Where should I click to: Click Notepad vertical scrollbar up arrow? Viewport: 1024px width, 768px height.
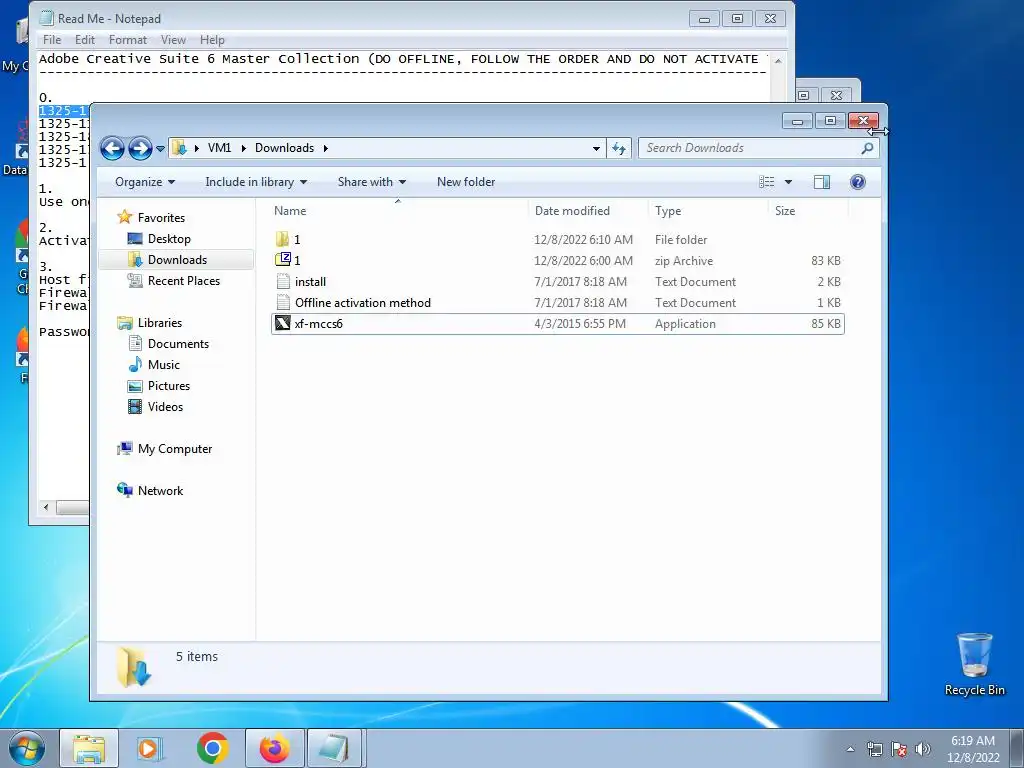pyautogui.click(x=778, y=60)
